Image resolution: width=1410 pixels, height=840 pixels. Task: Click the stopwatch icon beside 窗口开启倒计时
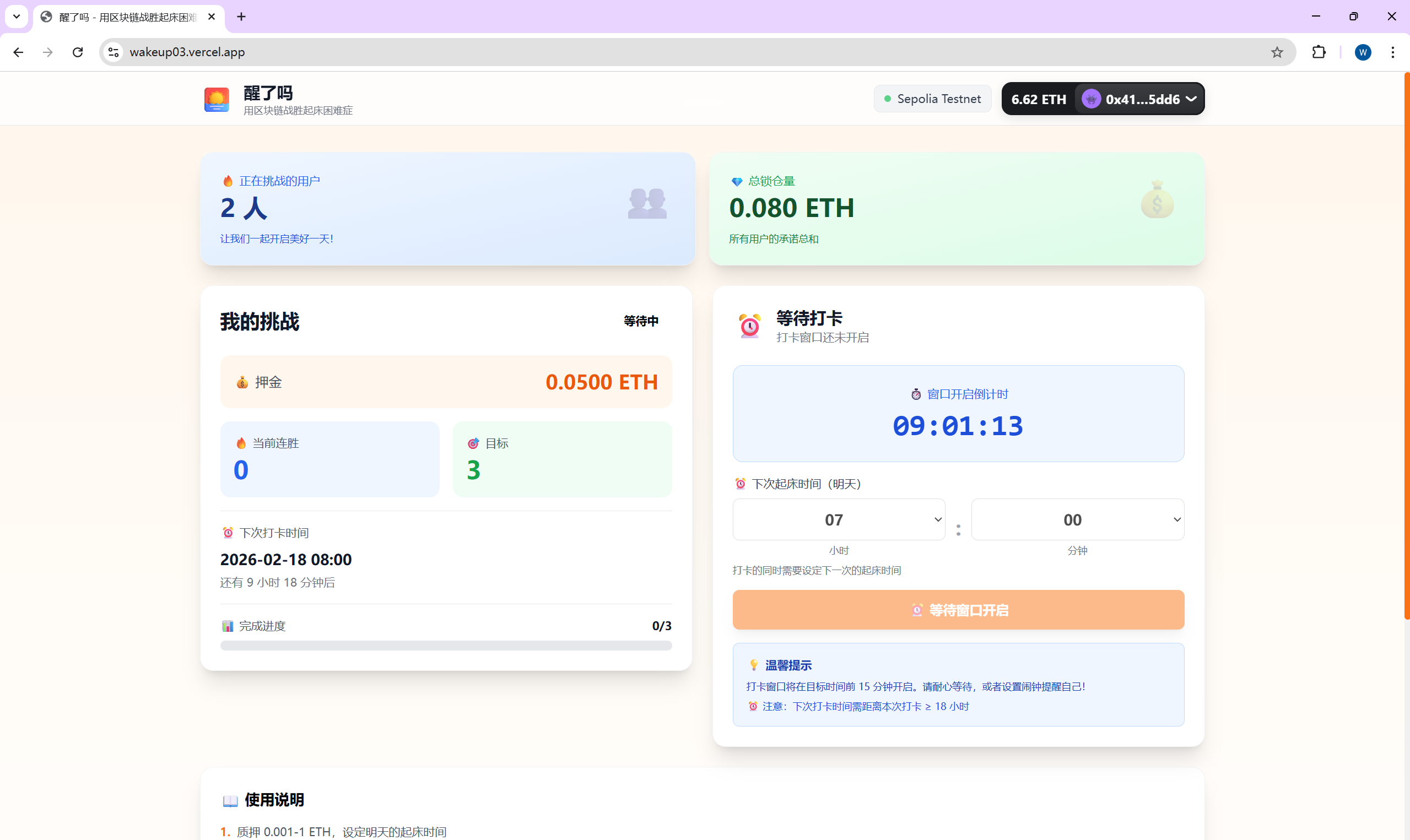click(916, 394)
